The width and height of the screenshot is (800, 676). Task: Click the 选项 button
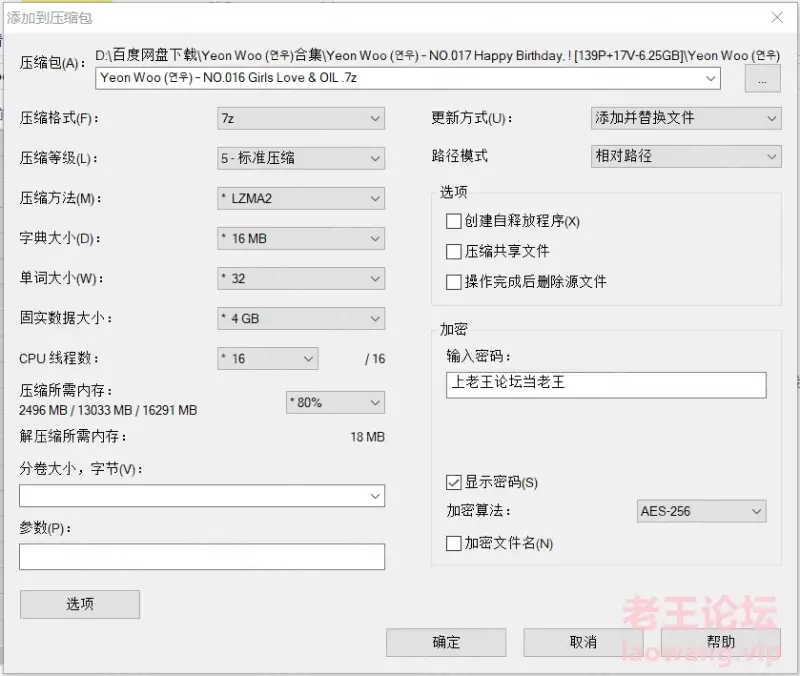tap(80, 605)
